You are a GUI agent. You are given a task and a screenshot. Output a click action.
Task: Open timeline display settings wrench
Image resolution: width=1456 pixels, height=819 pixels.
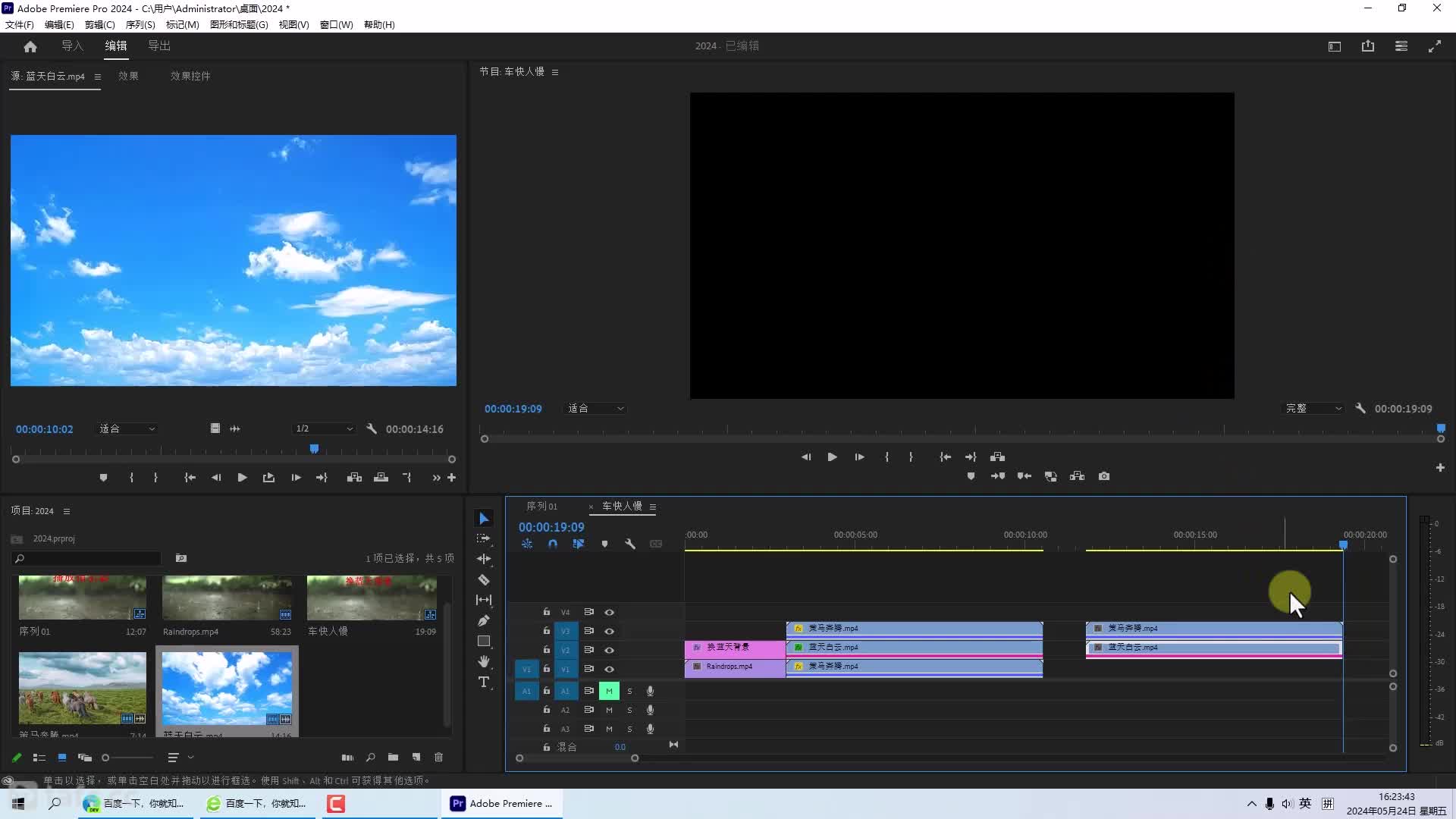coord(630,544)
